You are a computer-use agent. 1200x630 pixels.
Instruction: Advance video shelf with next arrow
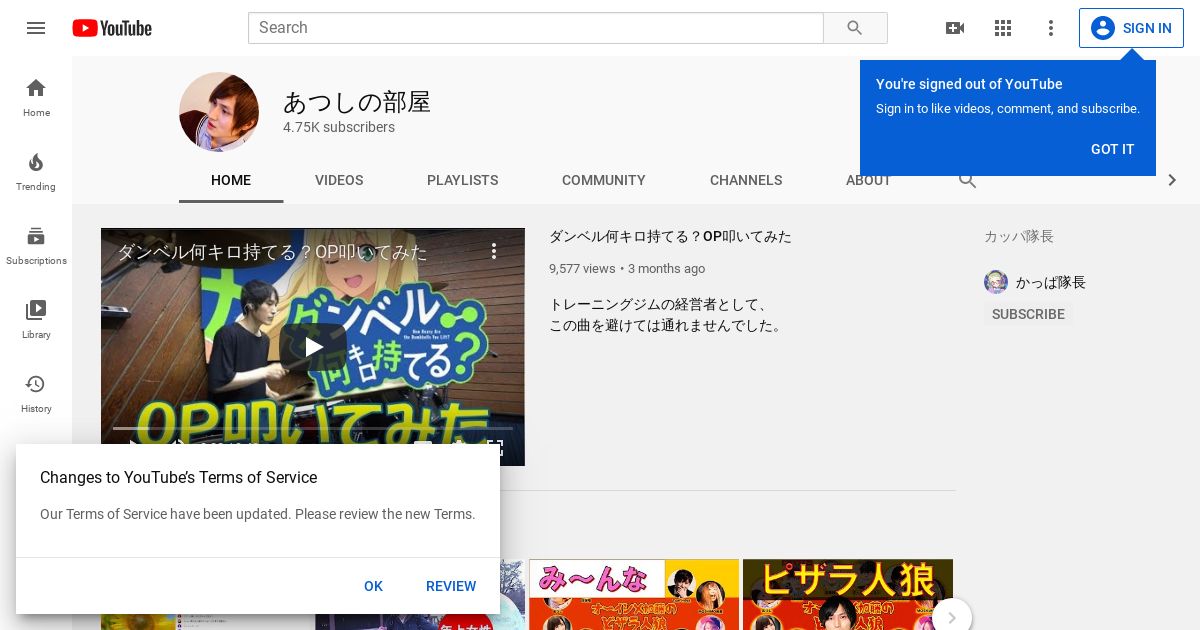point(952,618)
